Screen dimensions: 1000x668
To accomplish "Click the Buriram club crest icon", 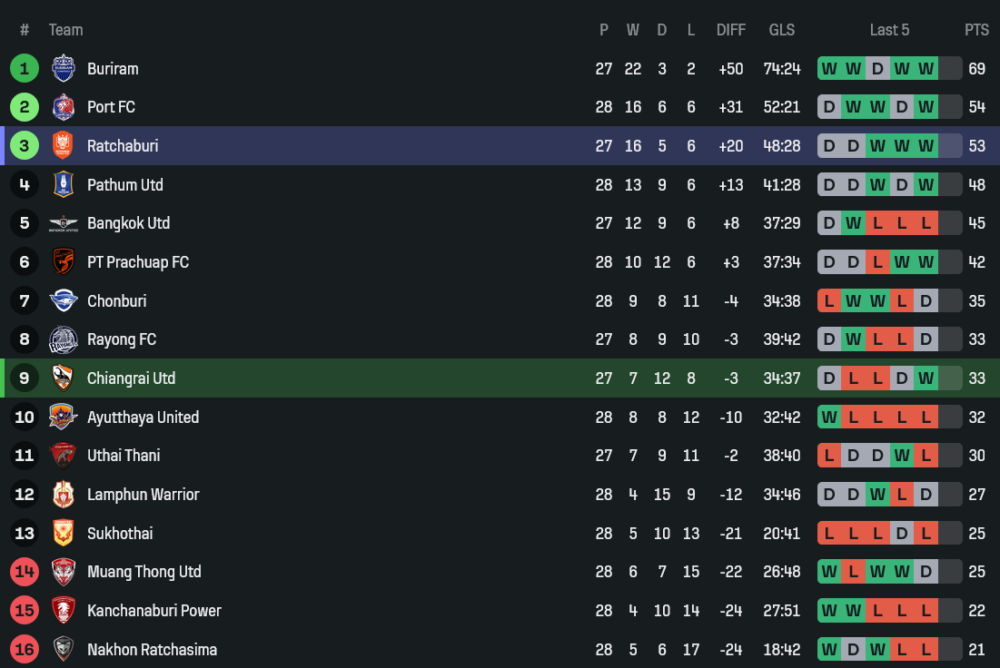I will pyautogui.click(x=63, y=68).
